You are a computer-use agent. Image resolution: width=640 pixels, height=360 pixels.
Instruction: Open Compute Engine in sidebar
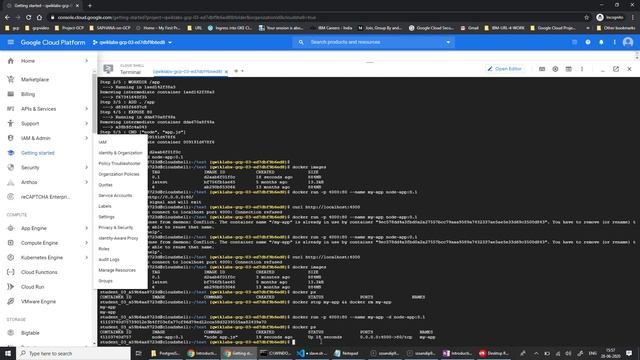[x=39, y=243]
